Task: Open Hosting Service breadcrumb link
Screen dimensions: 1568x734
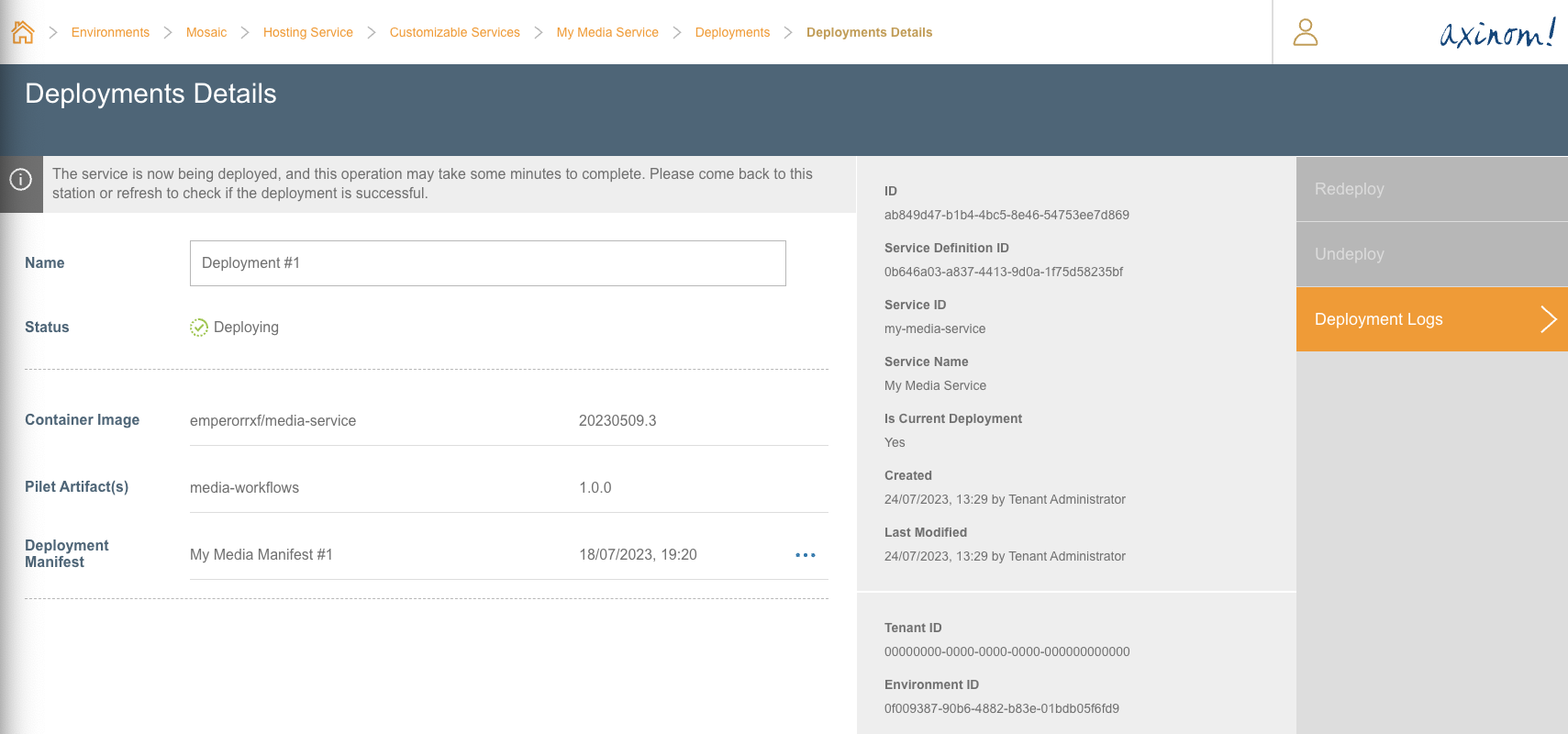Action: 307,33
